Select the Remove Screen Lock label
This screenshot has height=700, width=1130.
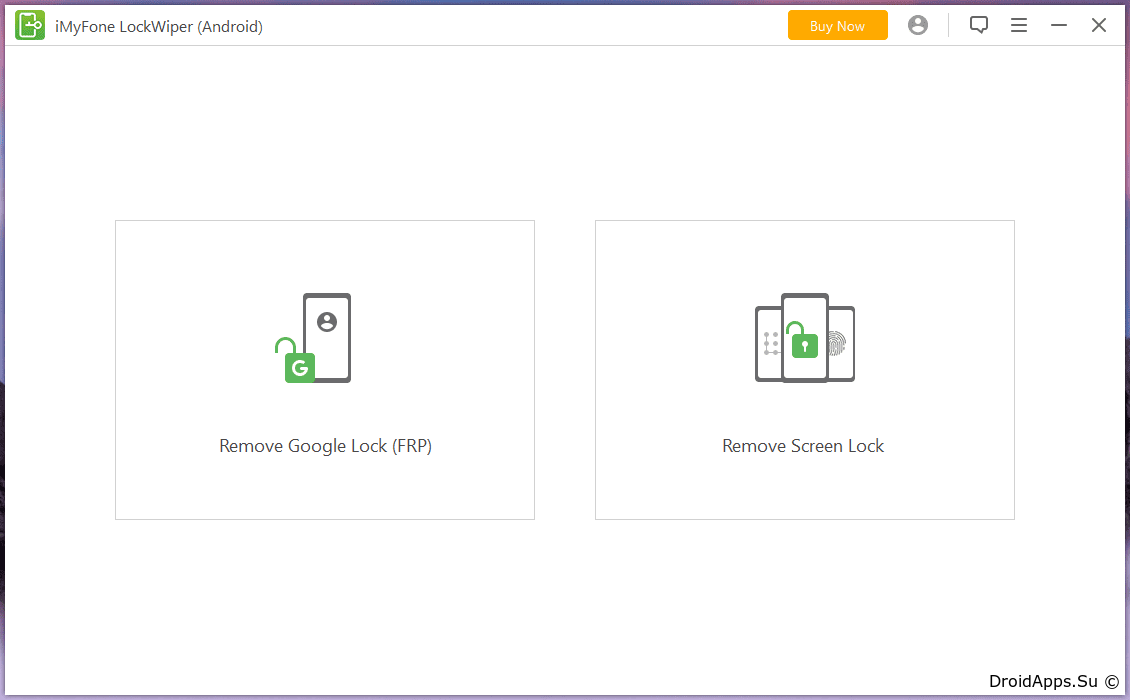803,446
